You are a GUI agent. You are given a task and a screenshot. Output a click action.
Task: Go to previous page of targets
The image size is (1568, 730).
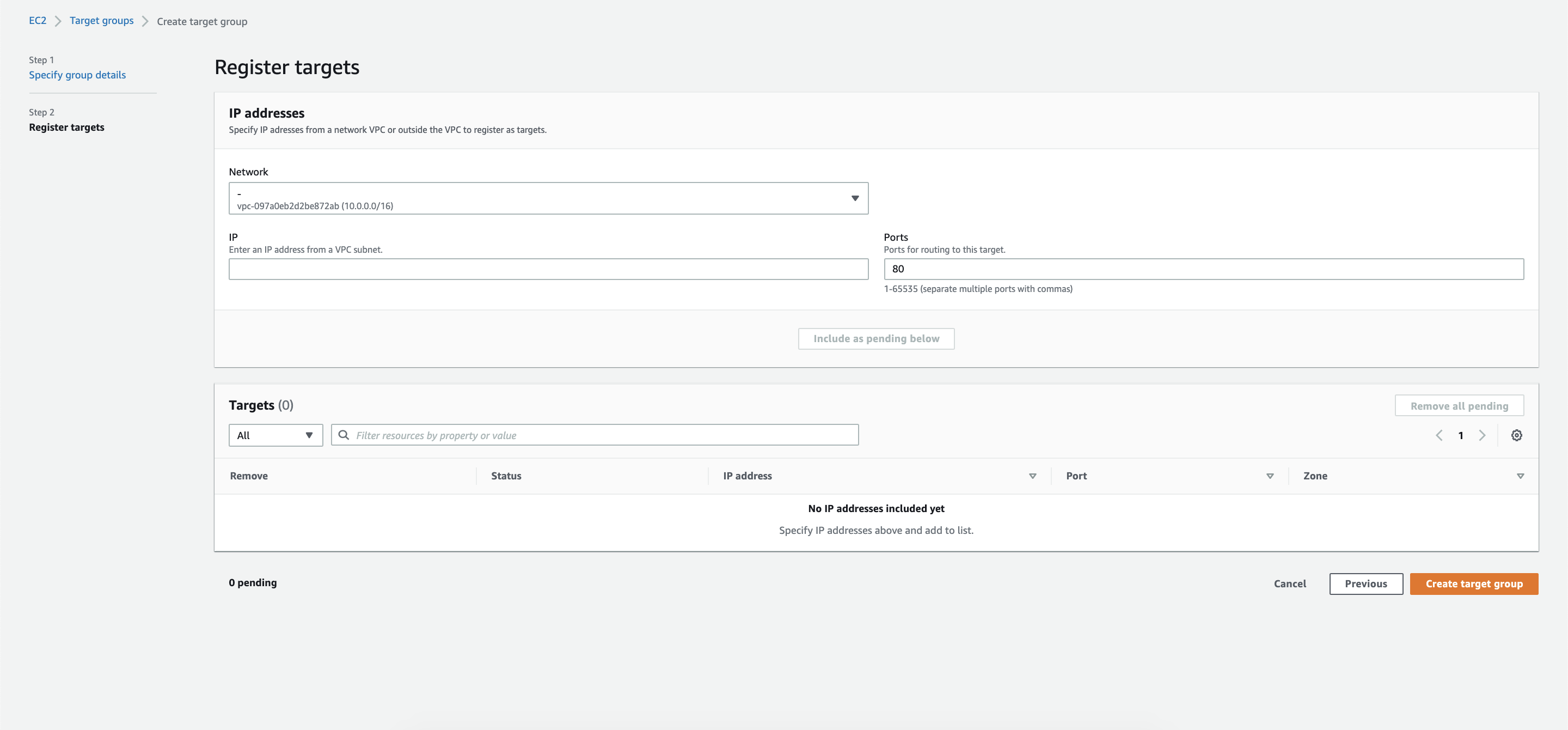pyautogui.click(x=1439, y=435)
